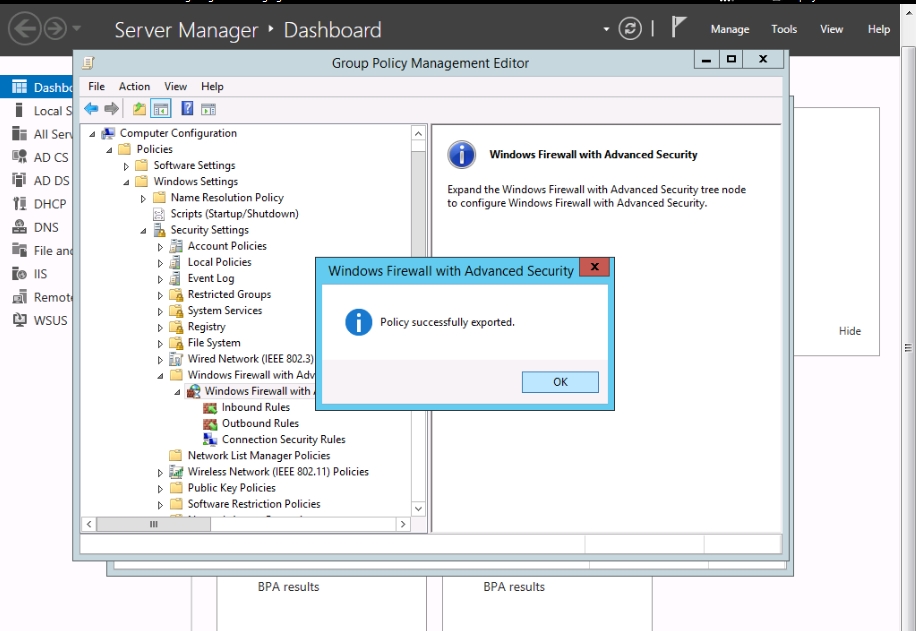Click the Connection Security Rules icon
Image resolution: width=916 pixels, height=631 pixels.
point(210,439)
